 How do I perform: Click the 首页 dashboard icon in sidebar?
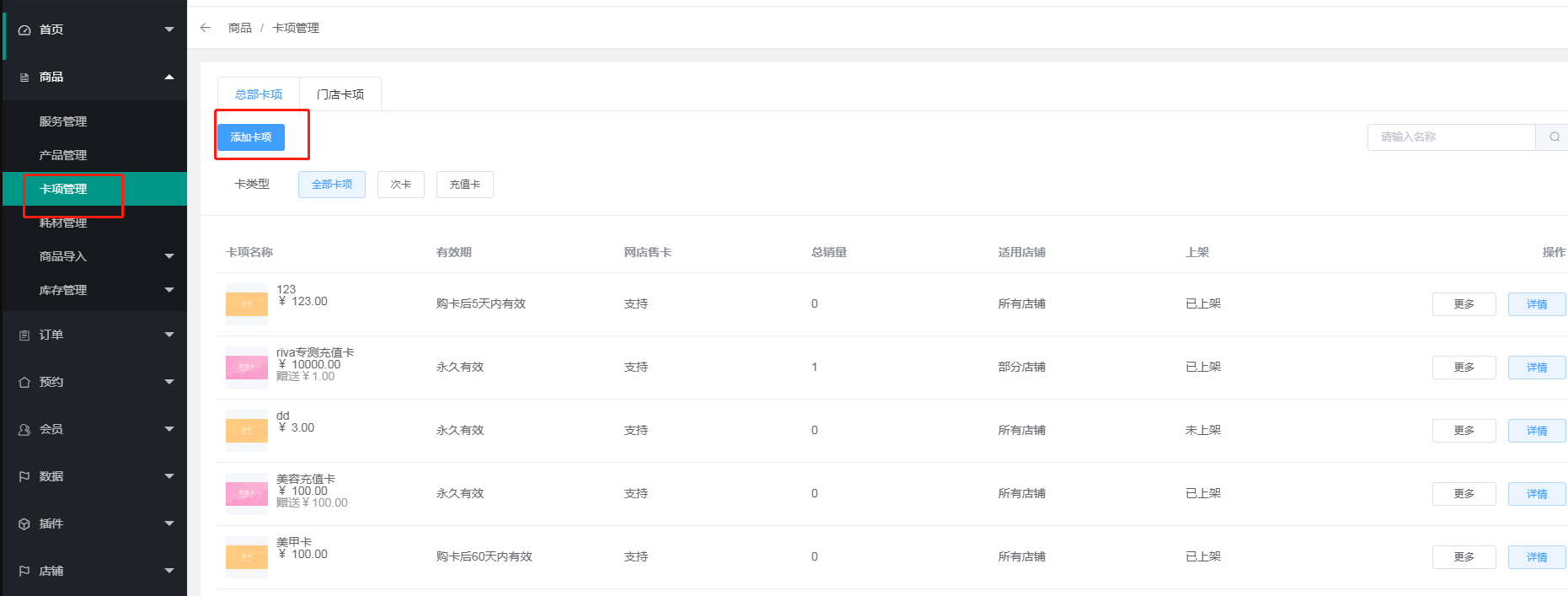point(24,30)
